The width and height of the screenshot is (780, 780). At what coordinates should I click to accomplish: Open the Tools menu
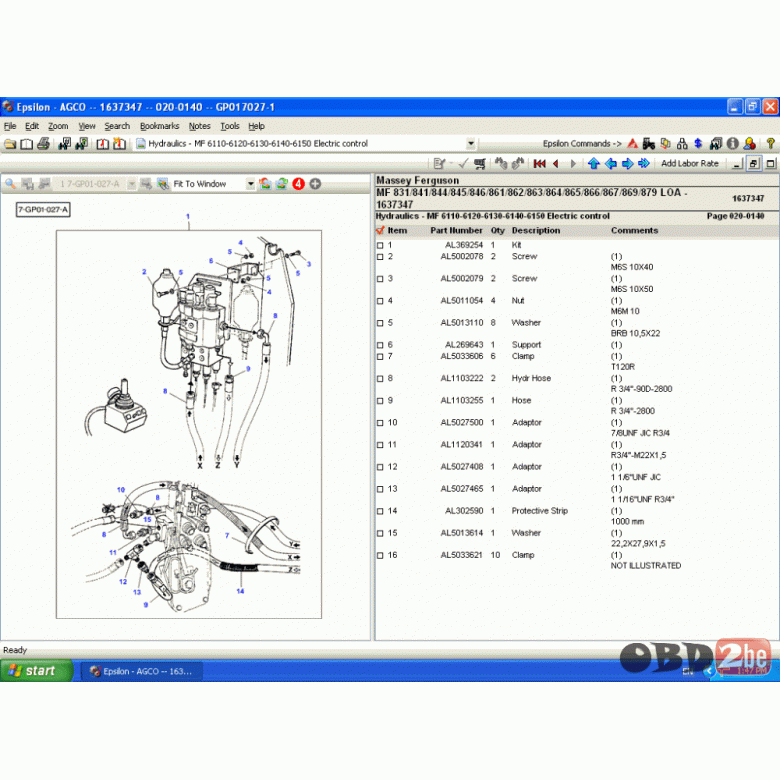pos(230,126)
